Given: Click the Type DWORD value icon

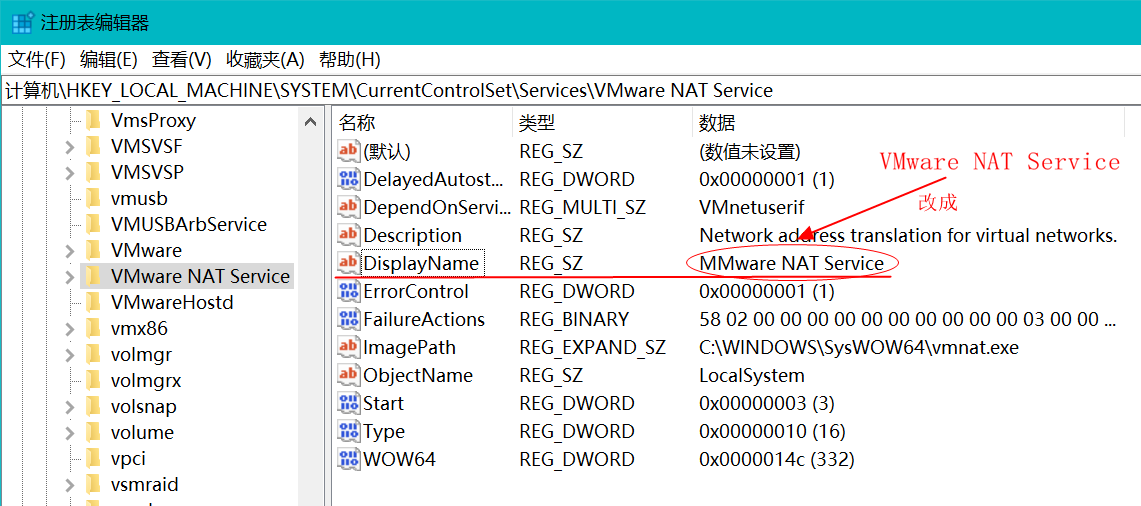Looking at the screenshot, I should pos(349,431).
